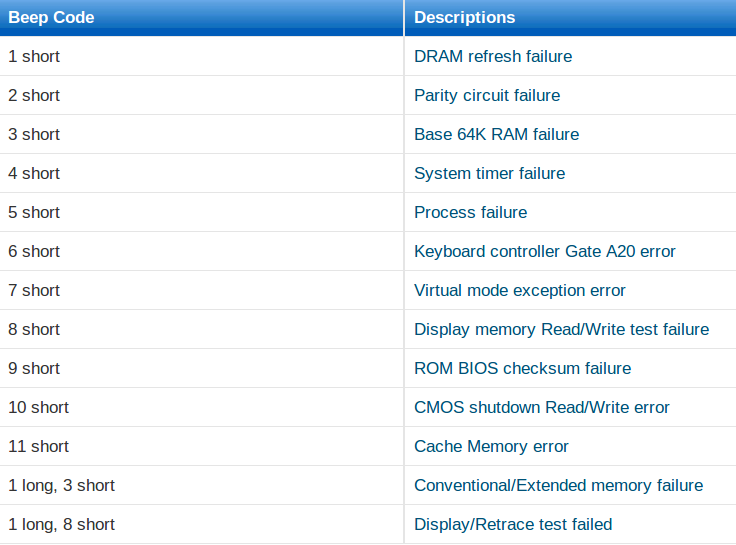This screenshot has height=545, width=736.
Task: Click the Beep Code column header
Action: [x=201, y=18]
